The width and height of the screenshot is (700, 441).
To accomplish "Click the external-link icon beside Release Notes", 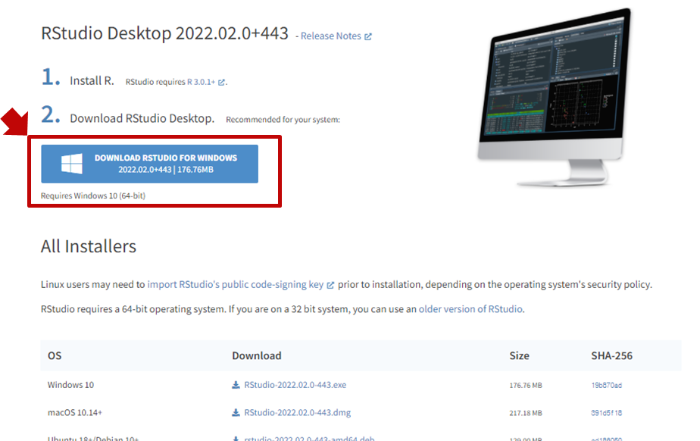I will [368, 37].
